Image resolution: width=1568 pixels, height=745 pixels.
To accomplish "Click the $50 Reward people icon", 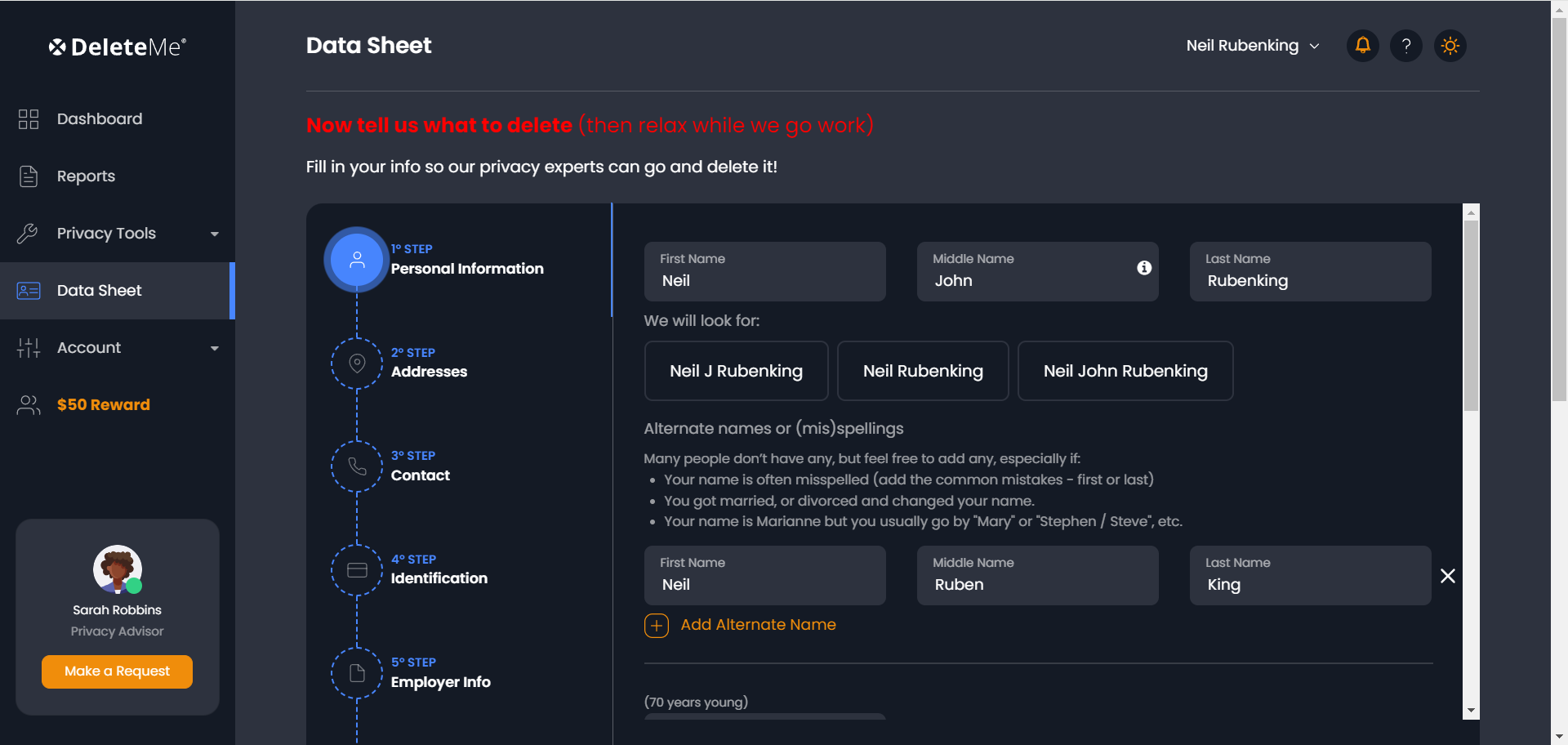I will pyautogui.click(x=29, y=405).
